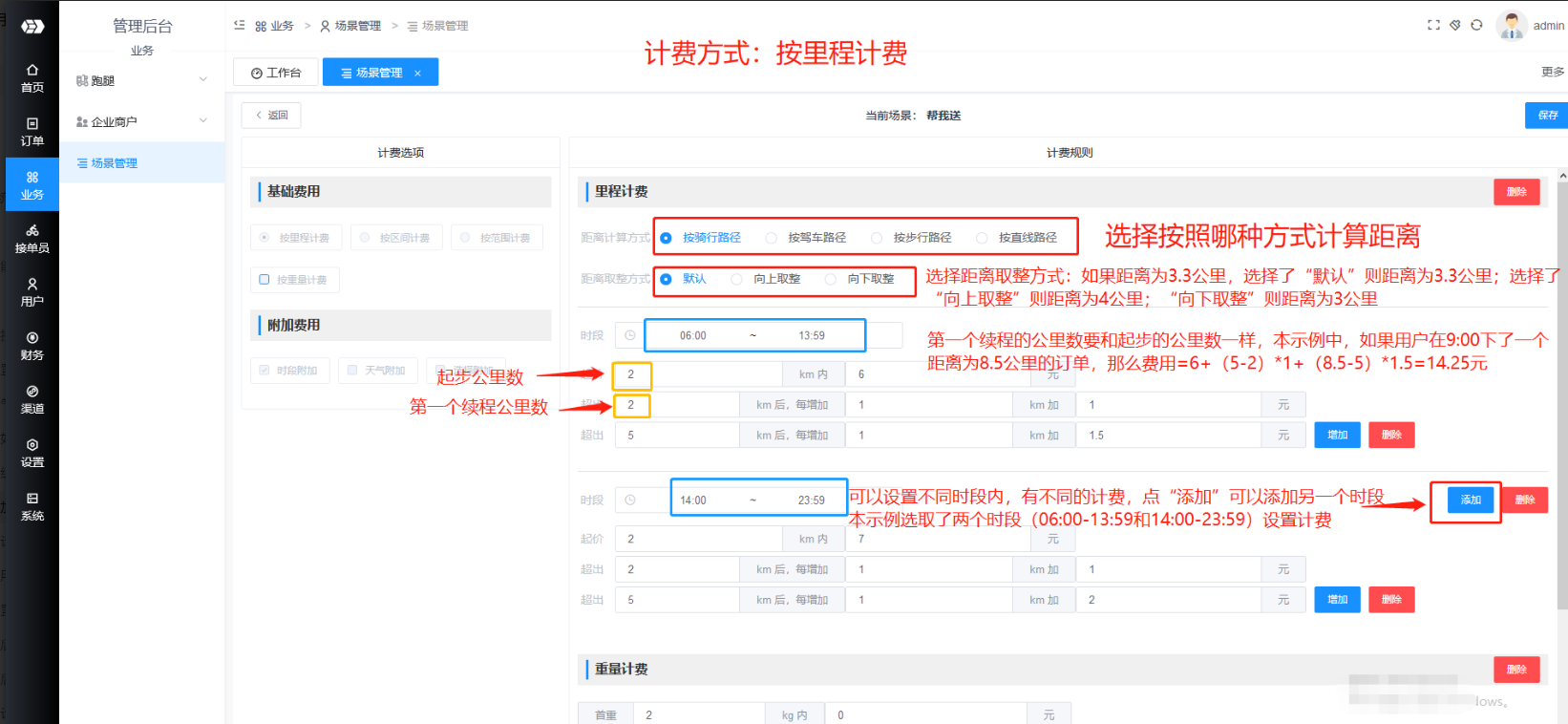Open the 首页 home icon in sidebar
1568x724 pixels.
click(32, 77)
